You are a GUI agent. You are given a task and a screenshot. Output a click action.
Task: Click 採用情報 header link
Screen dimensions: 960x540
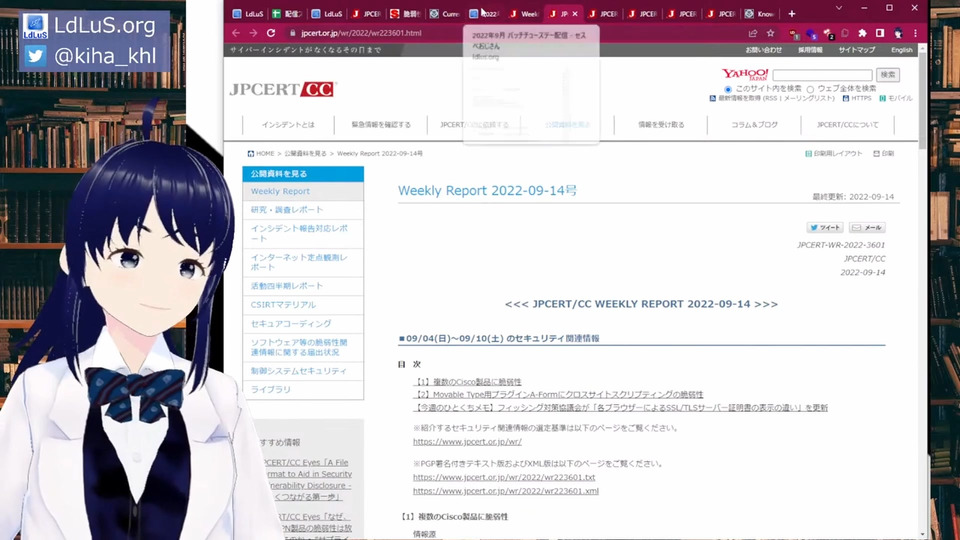click(810, 50)
